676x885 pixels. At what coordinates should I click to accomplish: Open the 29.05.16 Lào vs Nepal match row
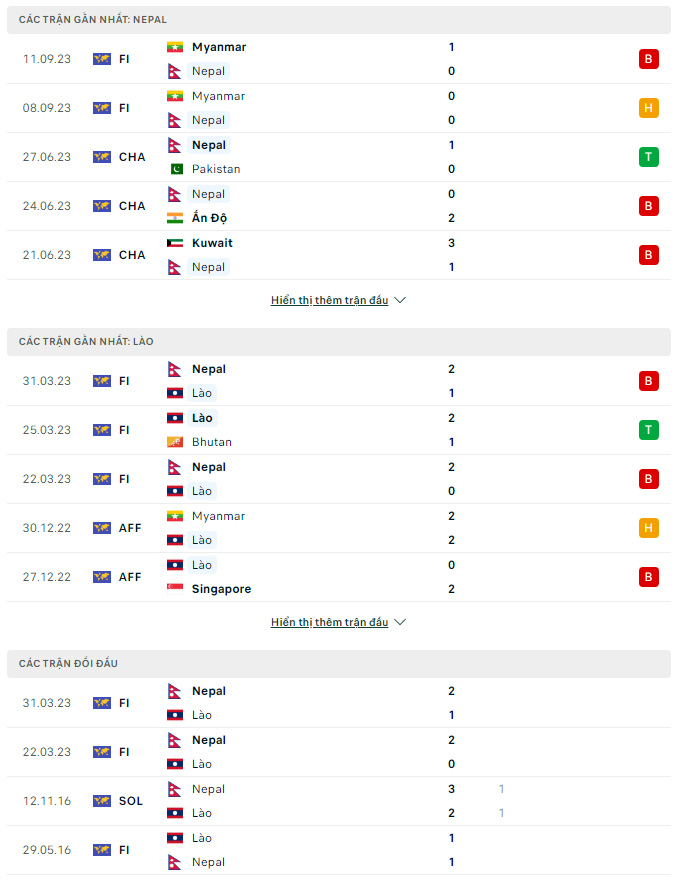pyautogui.click(x=339, y=850)
